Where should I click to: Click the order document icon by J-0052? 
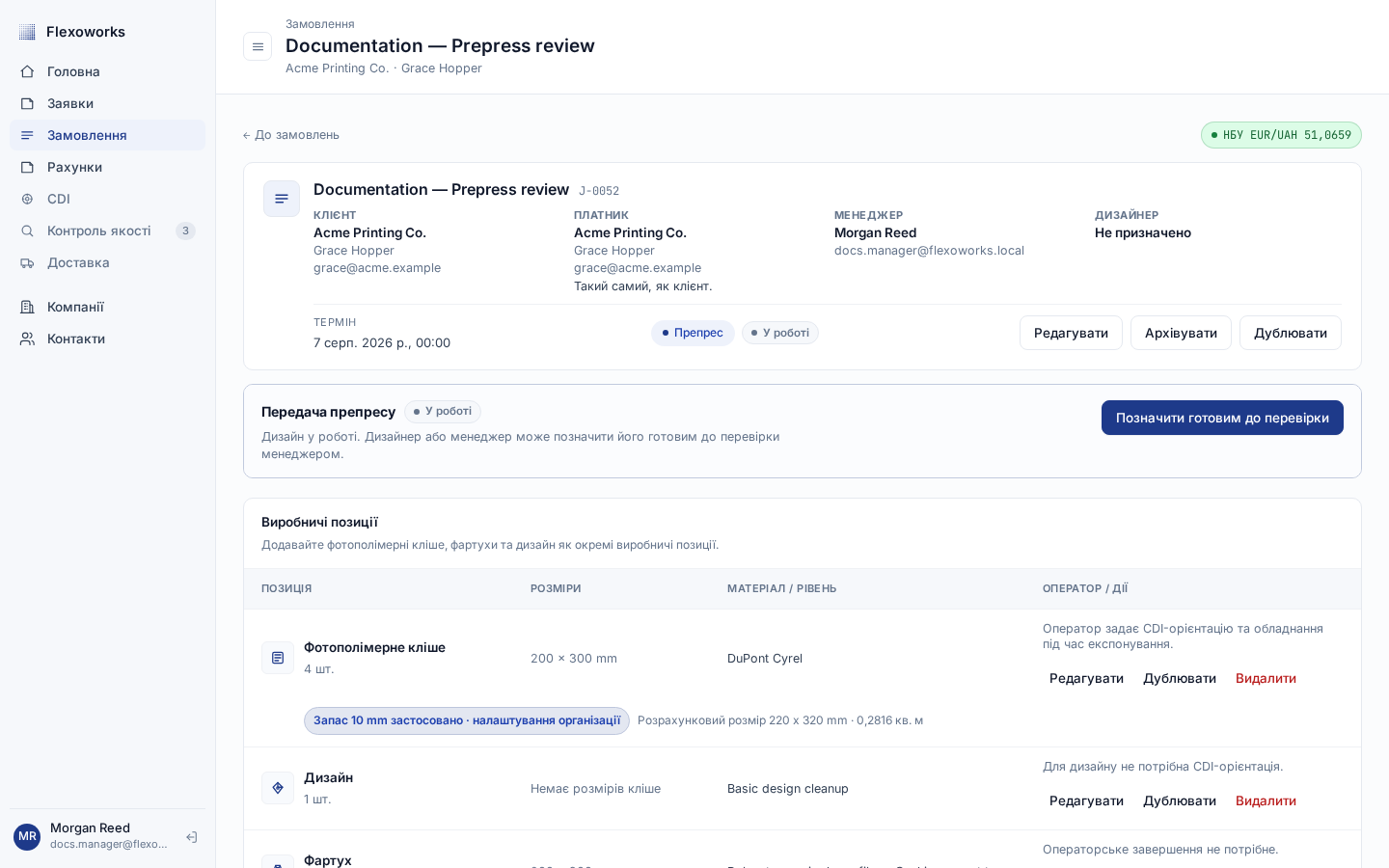(x=282, y=199)
